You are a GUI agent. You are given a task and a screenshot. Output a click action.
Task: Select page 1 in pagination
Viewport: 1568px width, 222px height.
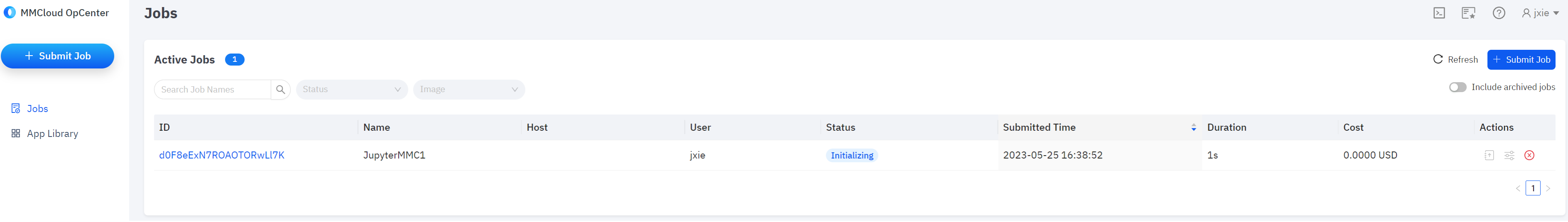pyautogui.click(x=1533, y=188)
